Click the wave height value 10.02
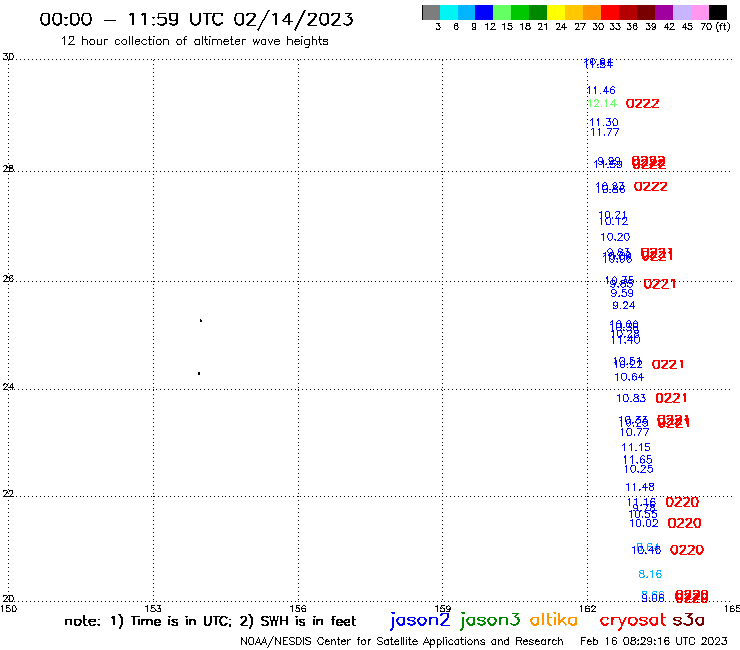This screenshot has width=740, height=650. [x=644, y=523]
